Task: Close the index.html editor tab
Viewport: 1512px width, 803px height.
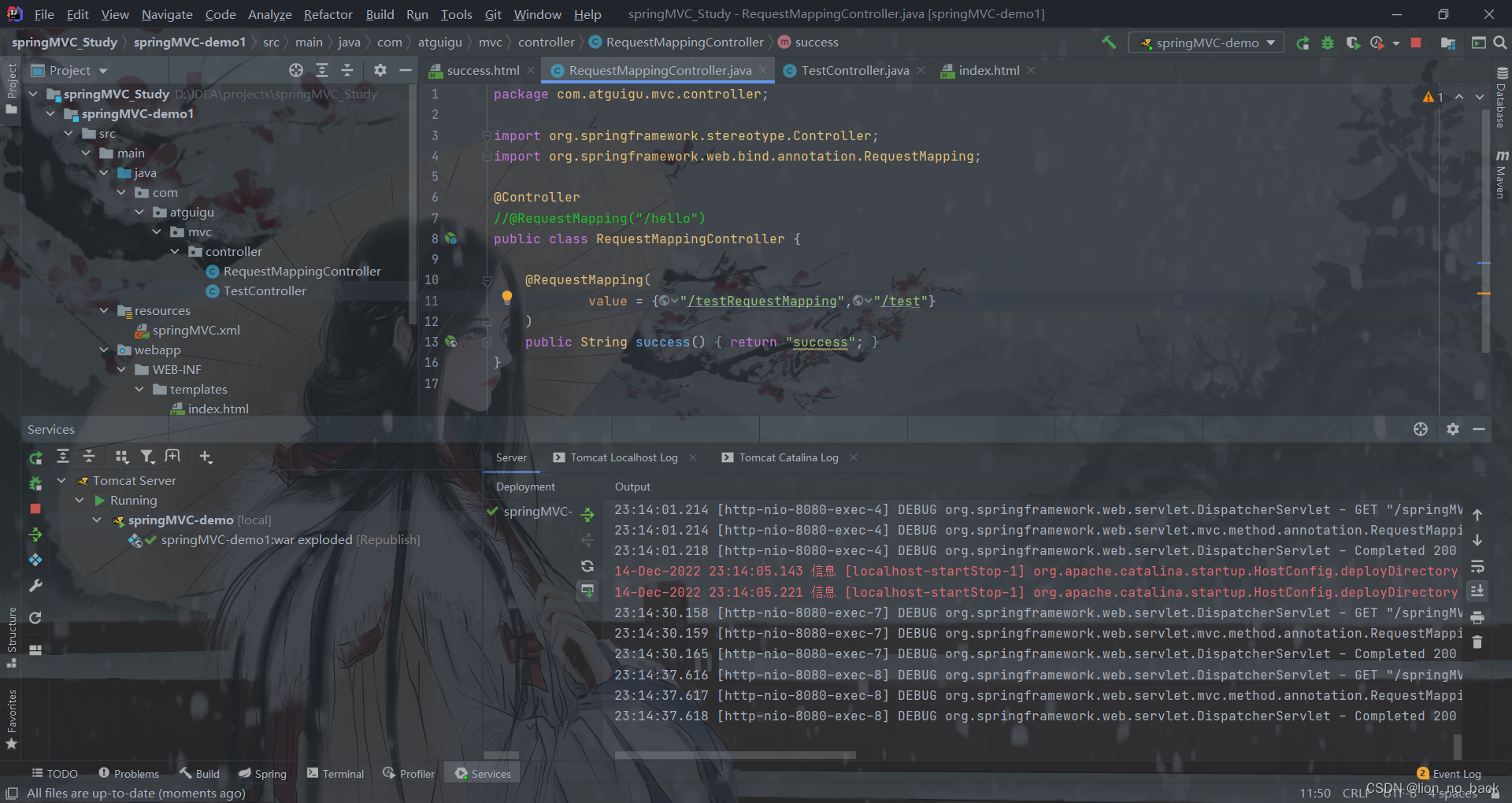Action: coord(1031,71)
